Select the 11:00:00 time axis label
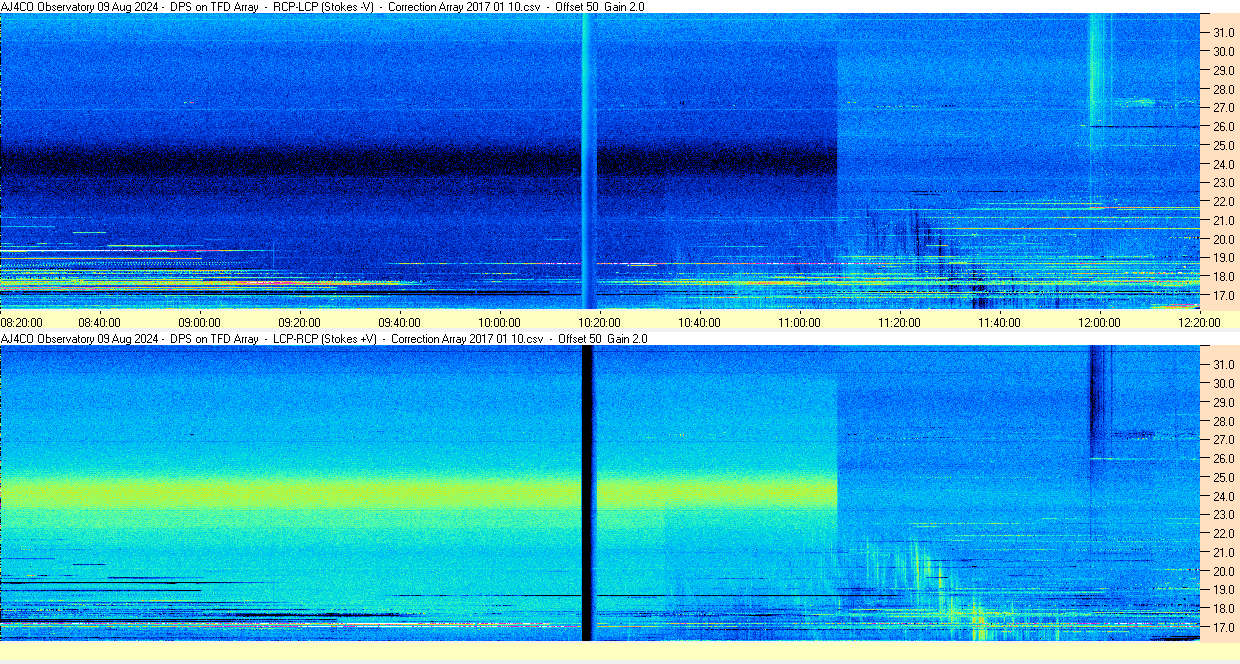The height and width of the screenshot is (664, 1240). [799, 322]
